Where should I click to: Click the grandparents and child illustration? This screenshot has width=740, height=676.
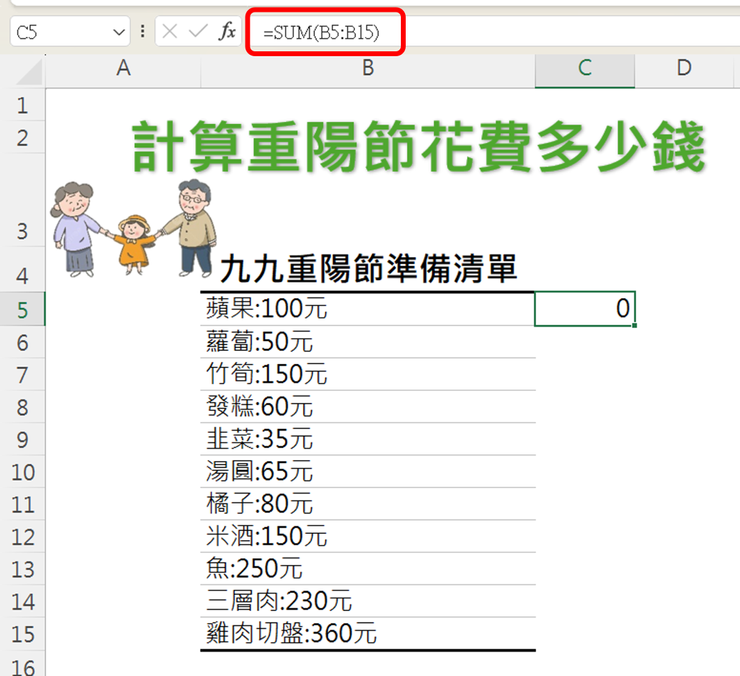[133, 228]
